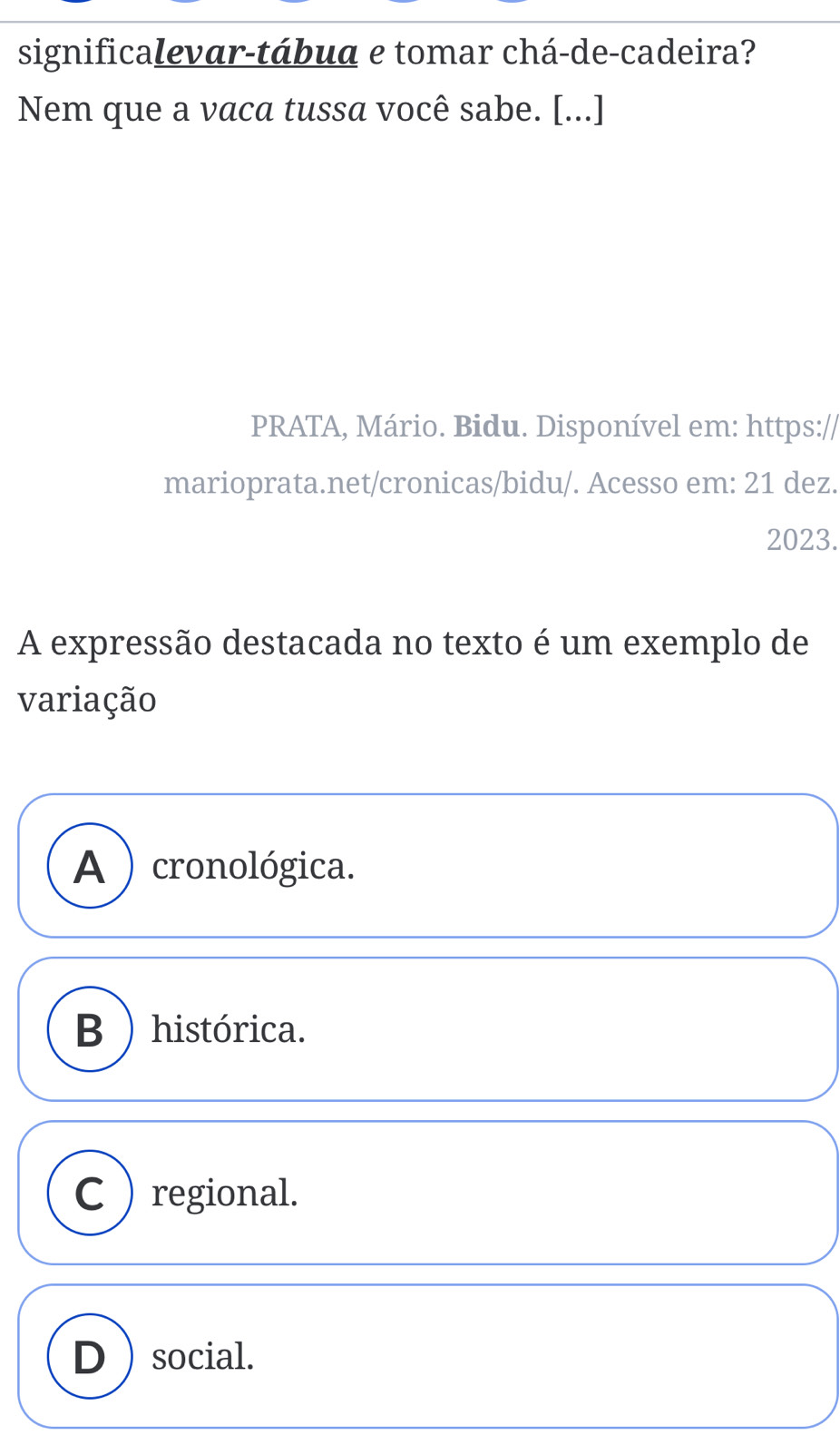This screenshot has height=1435, width=840.
Task: Click the "cronológica." answer text
Action: coord(253,866)
